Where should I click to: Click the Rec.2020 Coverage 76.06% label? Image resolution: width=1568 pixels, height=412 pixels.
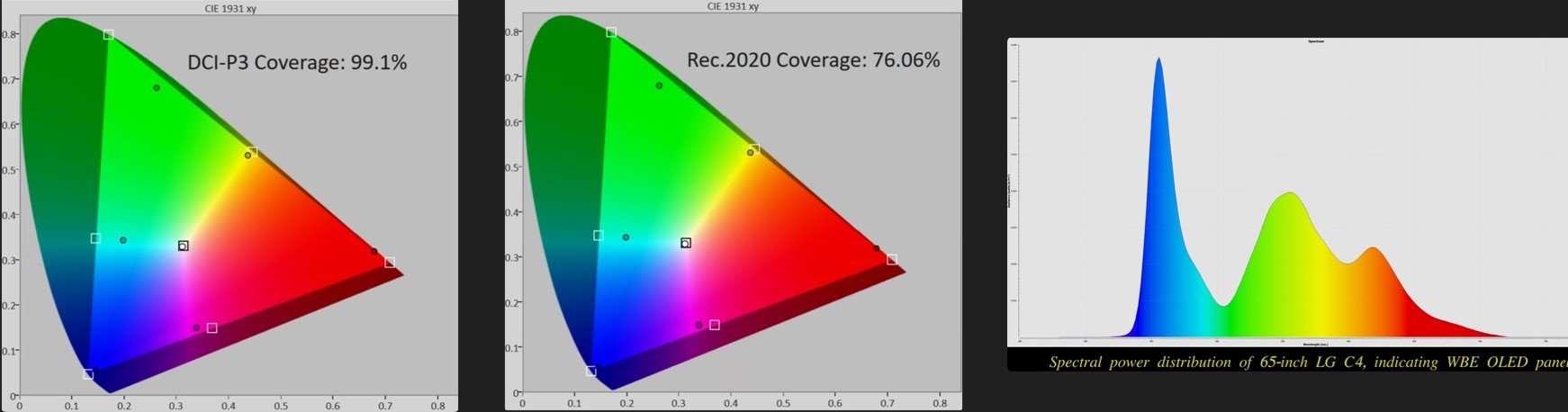(813, 60)
